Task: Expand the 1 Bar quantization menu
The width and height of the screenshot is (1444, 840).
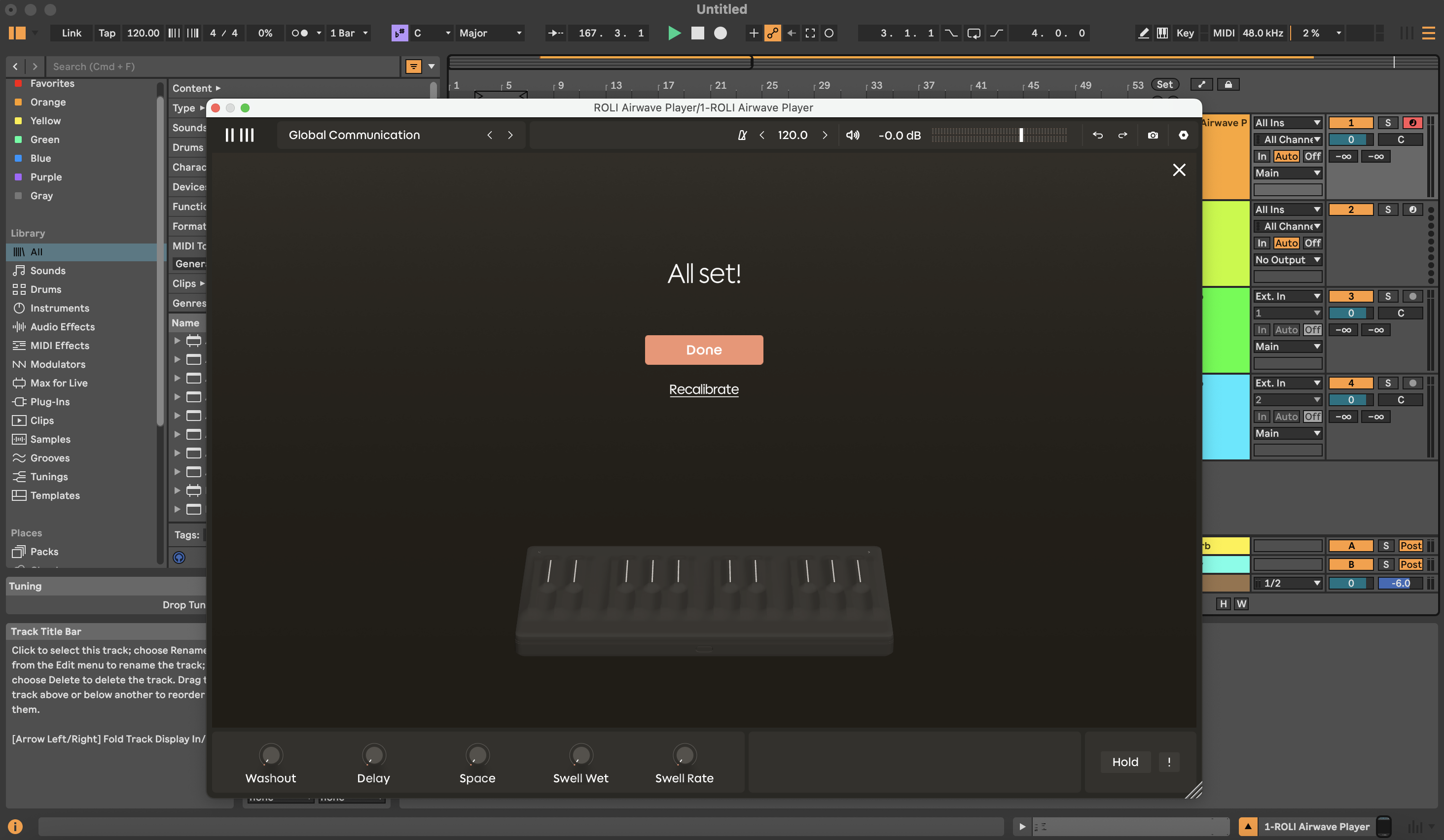Action: click(348, 33)
